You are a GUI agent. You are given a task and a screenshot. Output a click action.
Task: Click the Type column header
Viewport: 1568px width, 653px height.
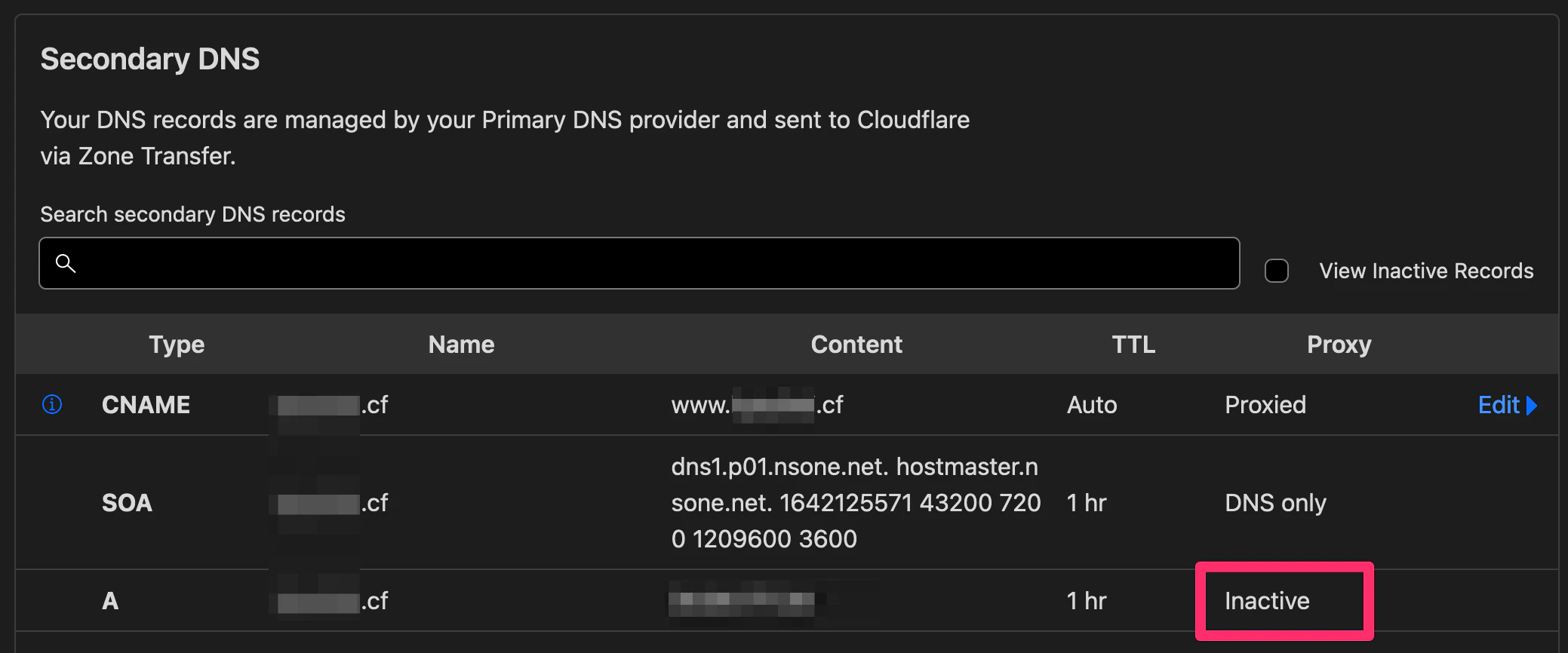coord(177,345)
